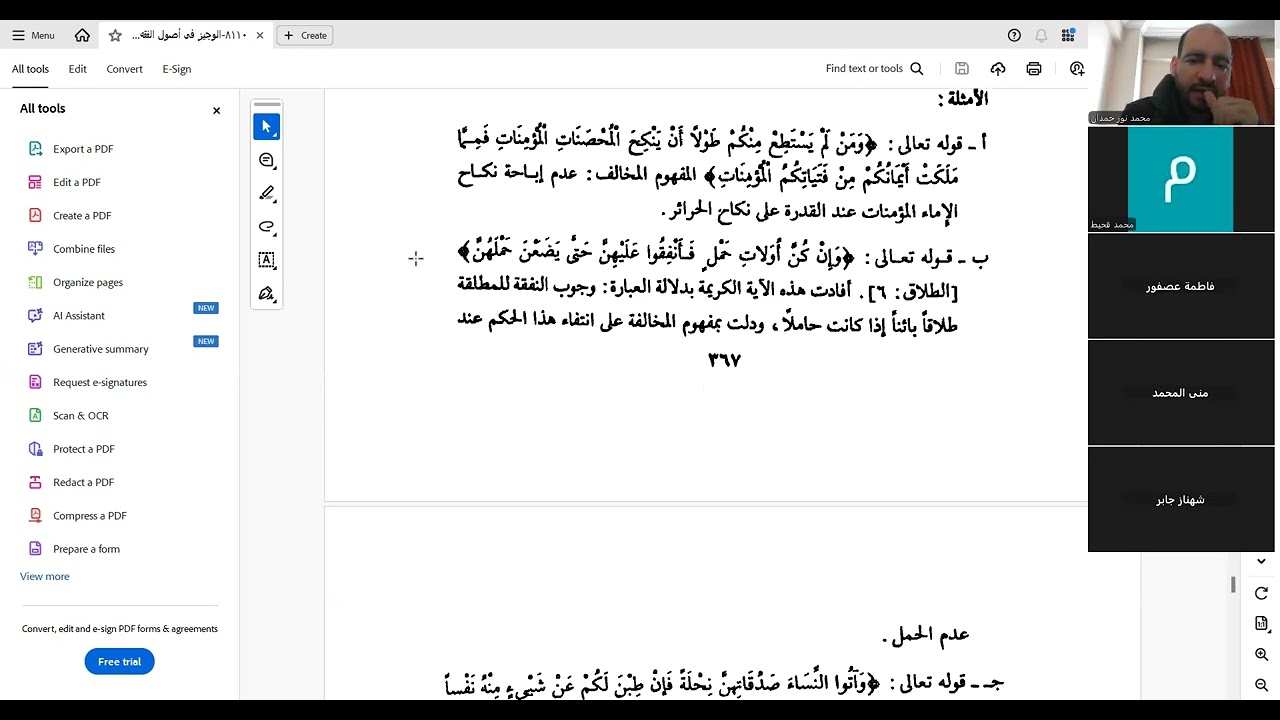Click the page number ٣٦٧ in the document
This screenshot has height=720, width=1280.
(724, 360)
